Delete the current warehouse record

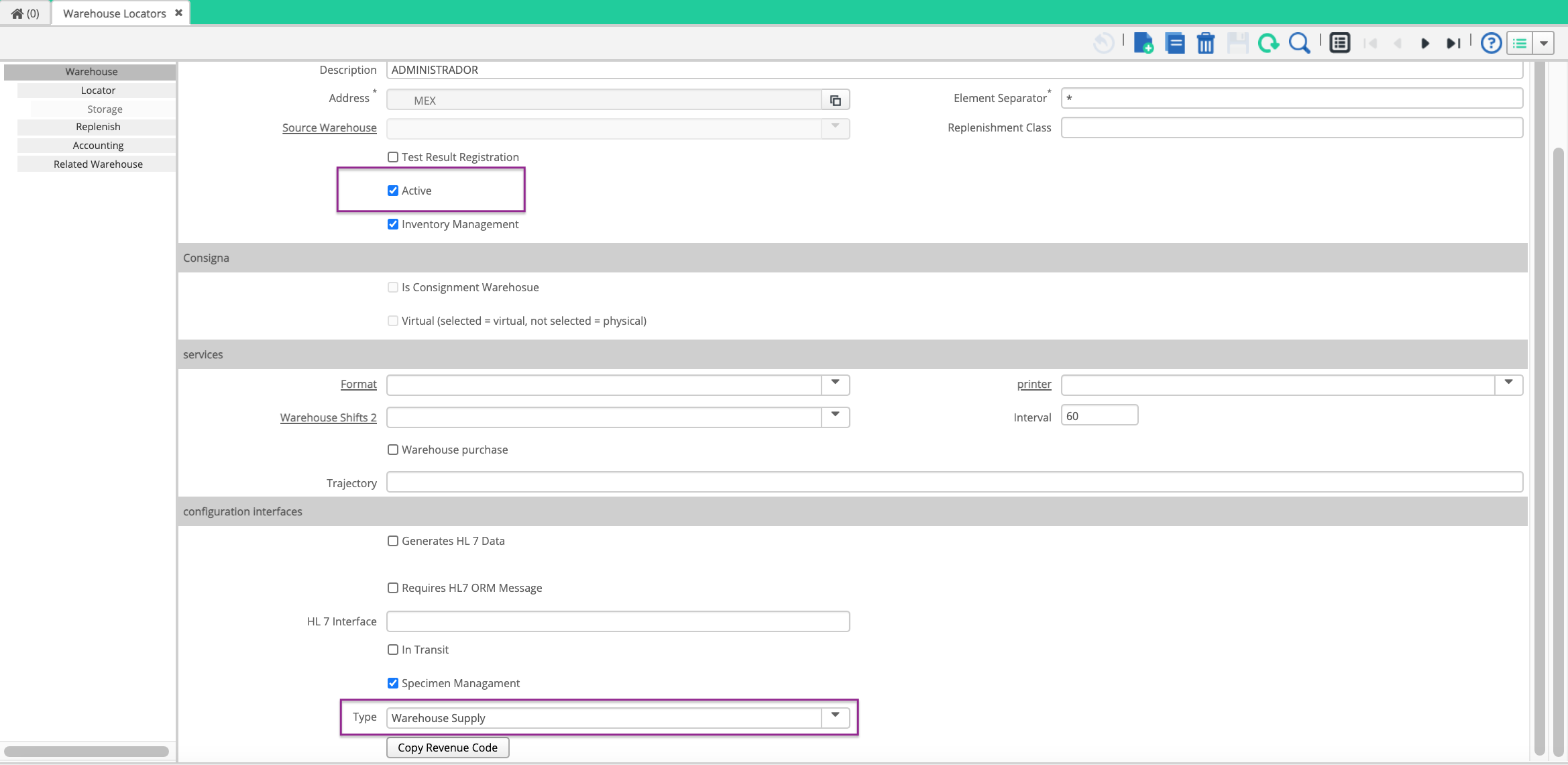(1205, 42)
